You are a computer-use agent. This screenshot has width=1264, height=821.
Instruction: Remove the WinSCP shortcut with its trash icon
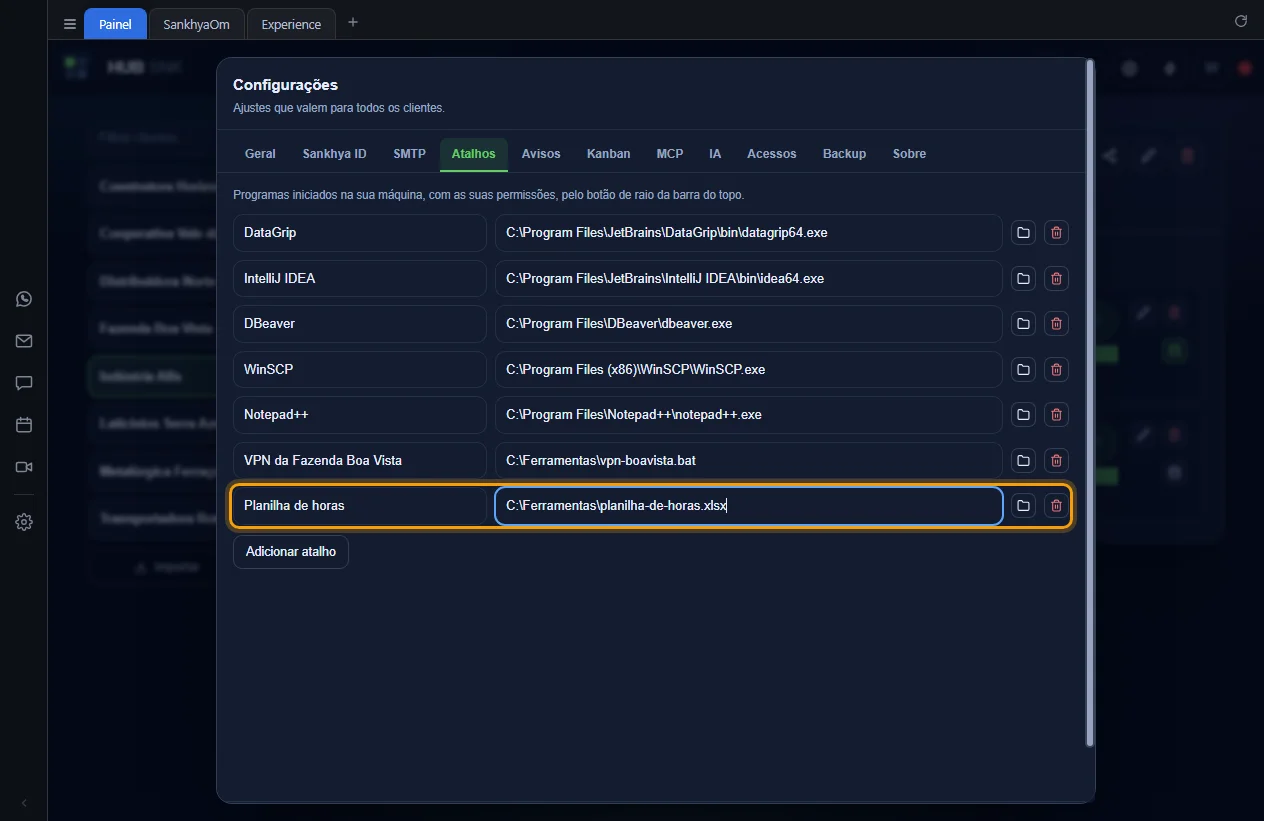1056,369
